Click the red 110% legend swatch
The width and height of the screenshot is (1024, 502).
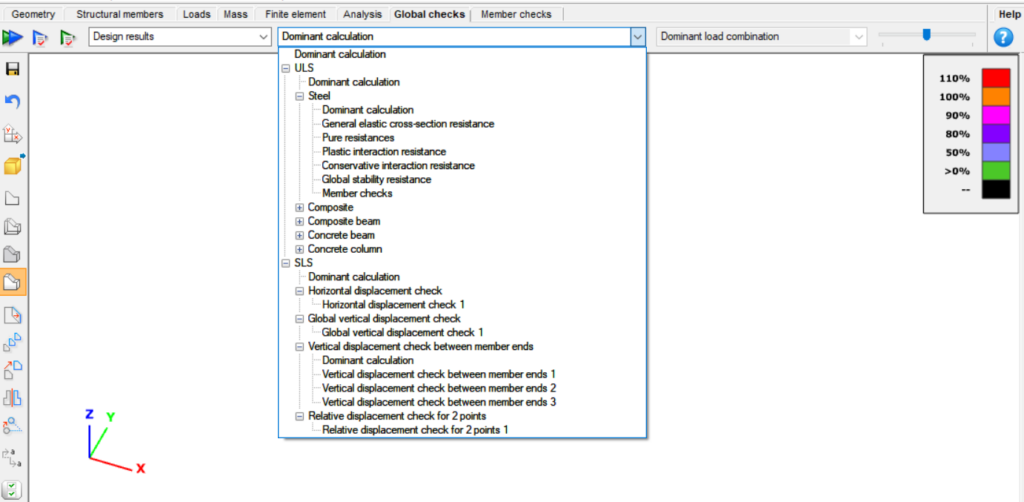[x=996, y=78]
